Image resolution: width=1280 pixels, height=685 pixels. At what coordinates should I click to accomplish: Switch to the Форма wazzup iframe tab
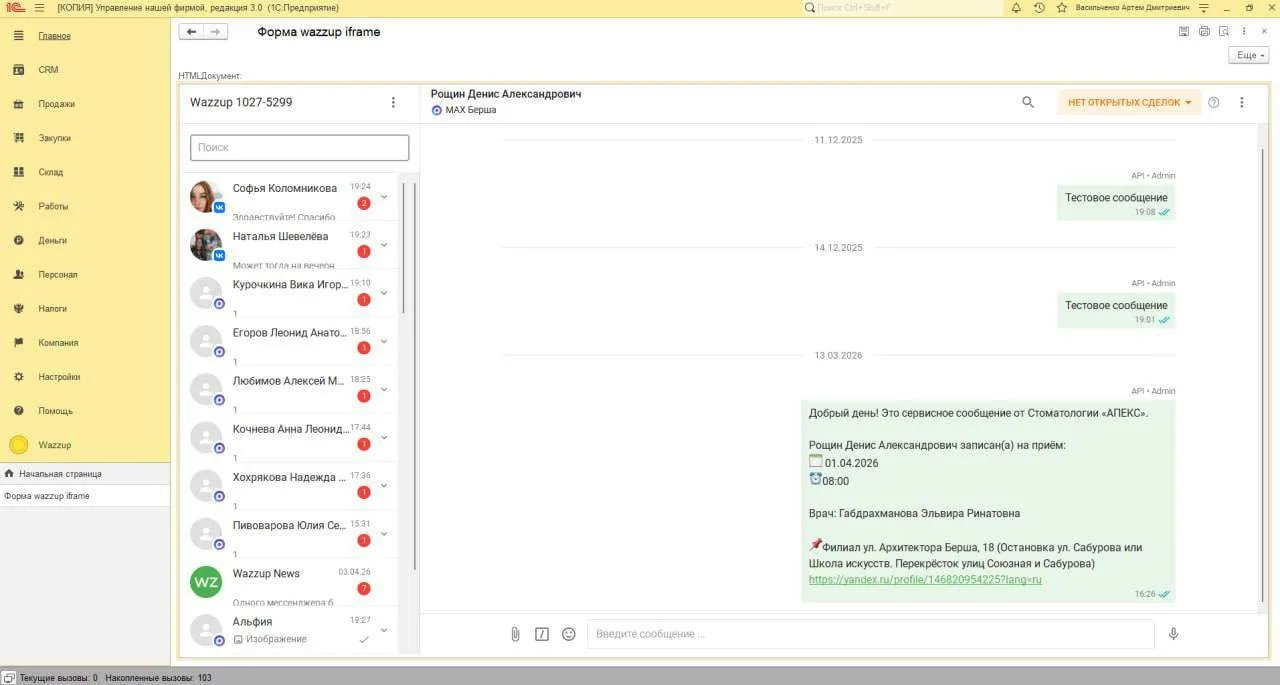[84, 496]
